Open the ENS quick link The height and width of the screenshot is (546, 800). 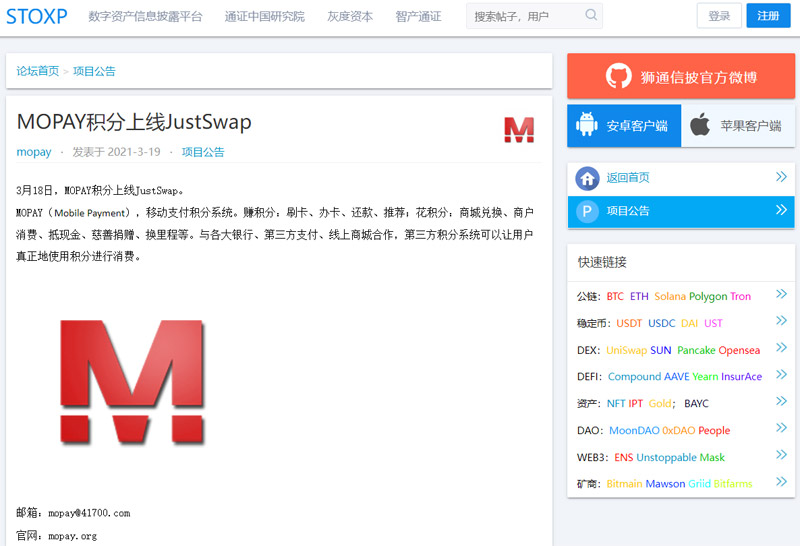click(x=623, y=458)
